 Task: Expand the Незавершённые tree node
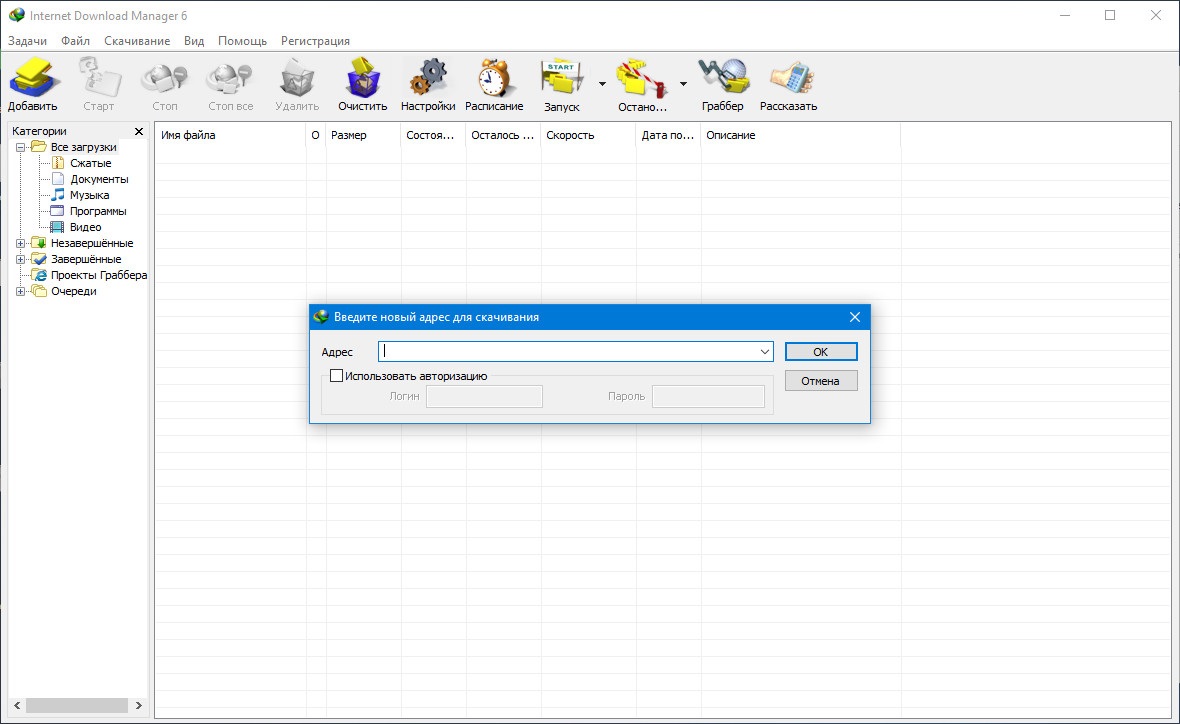click(x=20, y=243)
